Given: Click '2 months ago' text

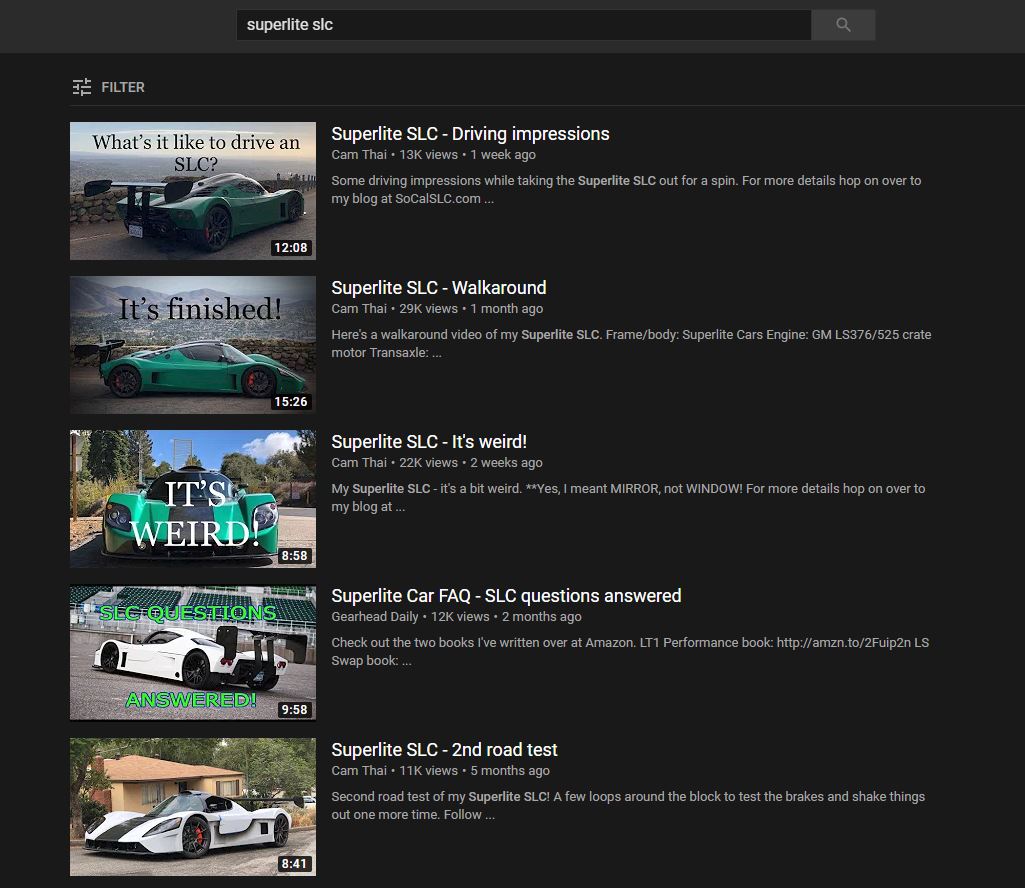Looking at the screenshot, I should [x=542, y=617].
